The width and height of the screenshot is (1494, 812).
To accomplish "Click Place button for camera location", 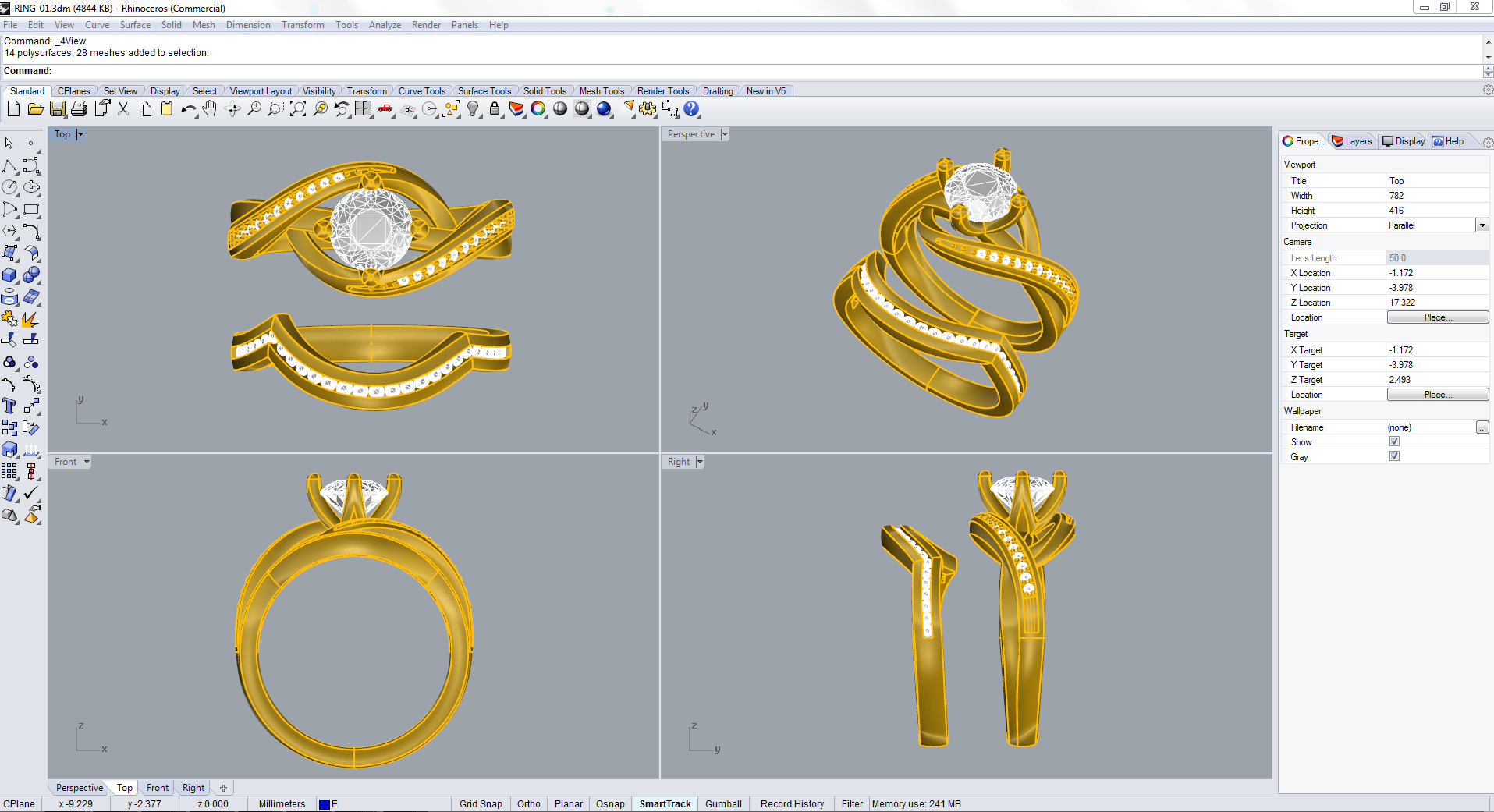I will [1437, 317].
